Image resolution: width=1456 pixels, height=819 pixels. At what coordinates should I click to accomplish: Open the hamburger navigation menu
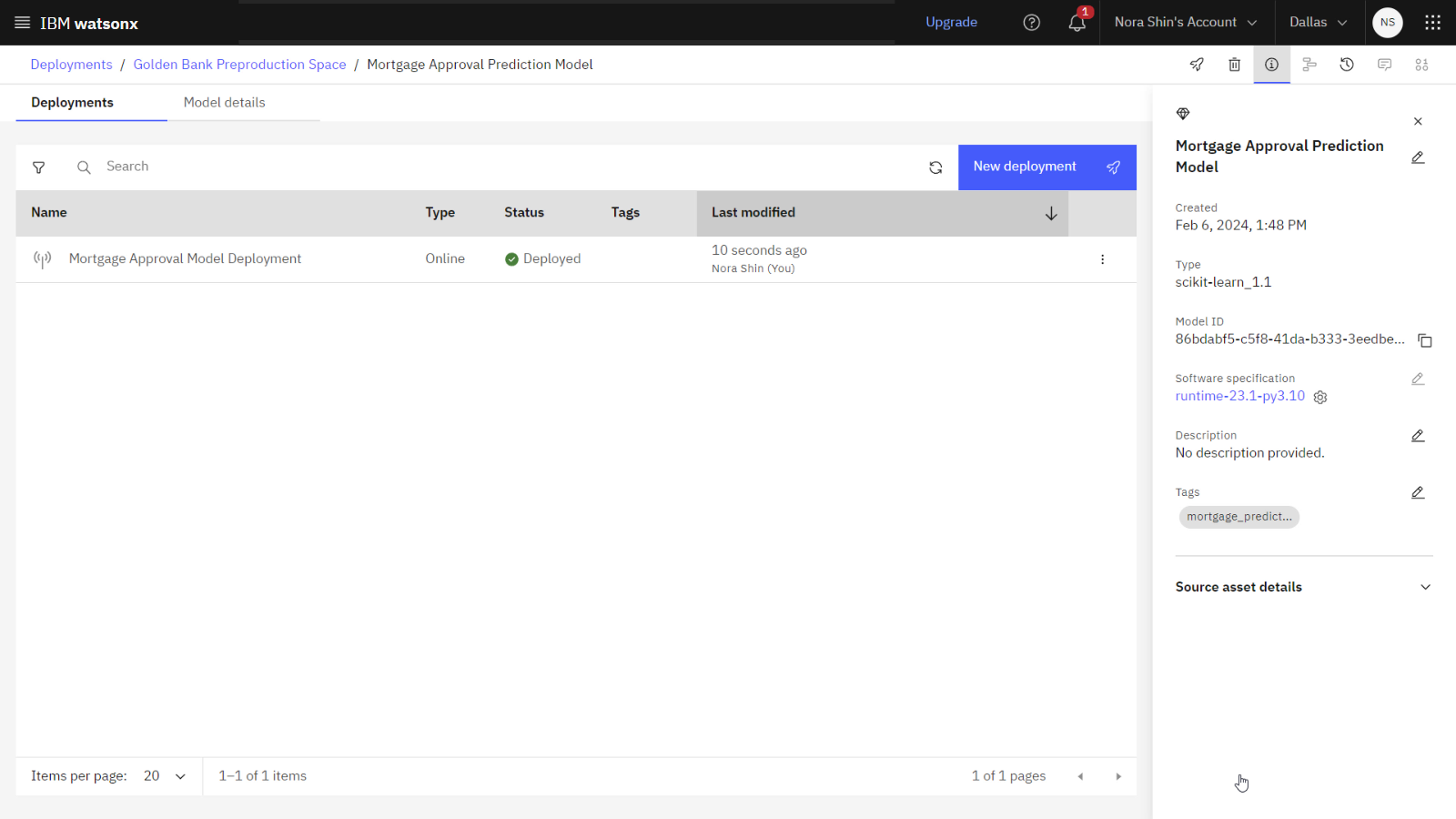click(23, 23)
